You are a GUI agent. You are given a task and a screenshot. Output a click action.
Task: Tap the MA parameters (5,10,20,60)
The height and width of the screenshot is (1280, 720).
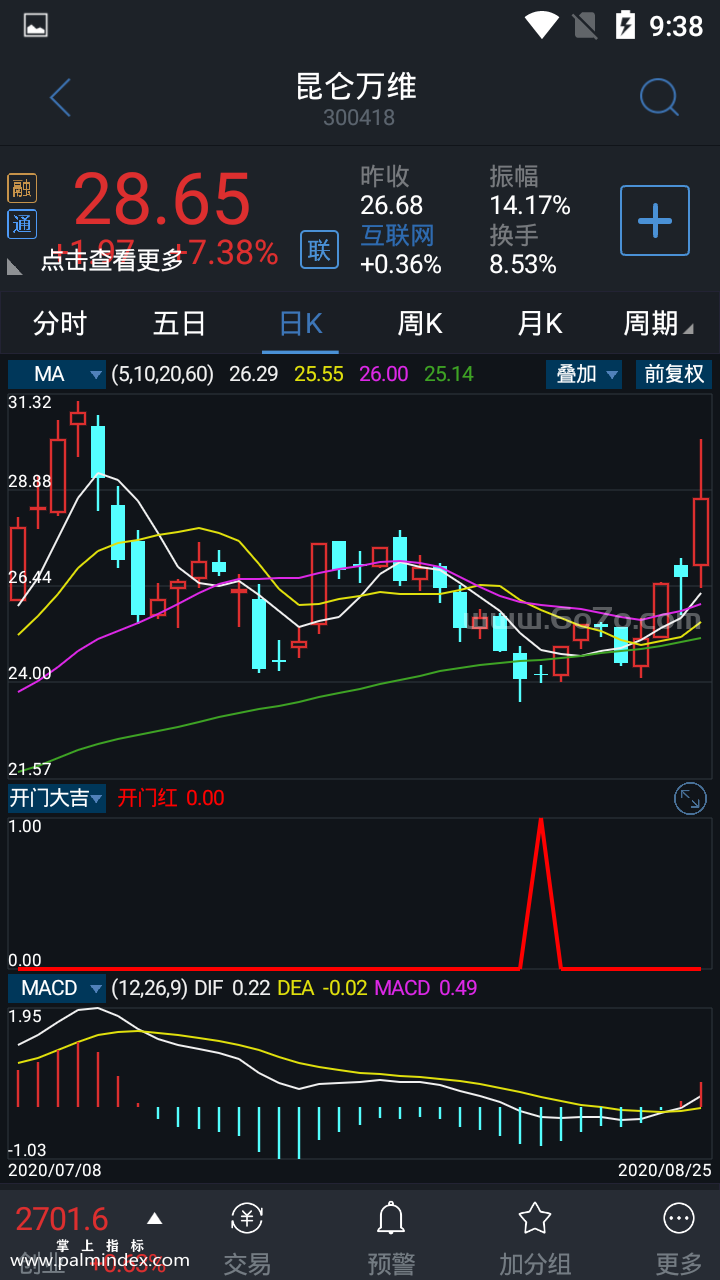pos(163,374)
